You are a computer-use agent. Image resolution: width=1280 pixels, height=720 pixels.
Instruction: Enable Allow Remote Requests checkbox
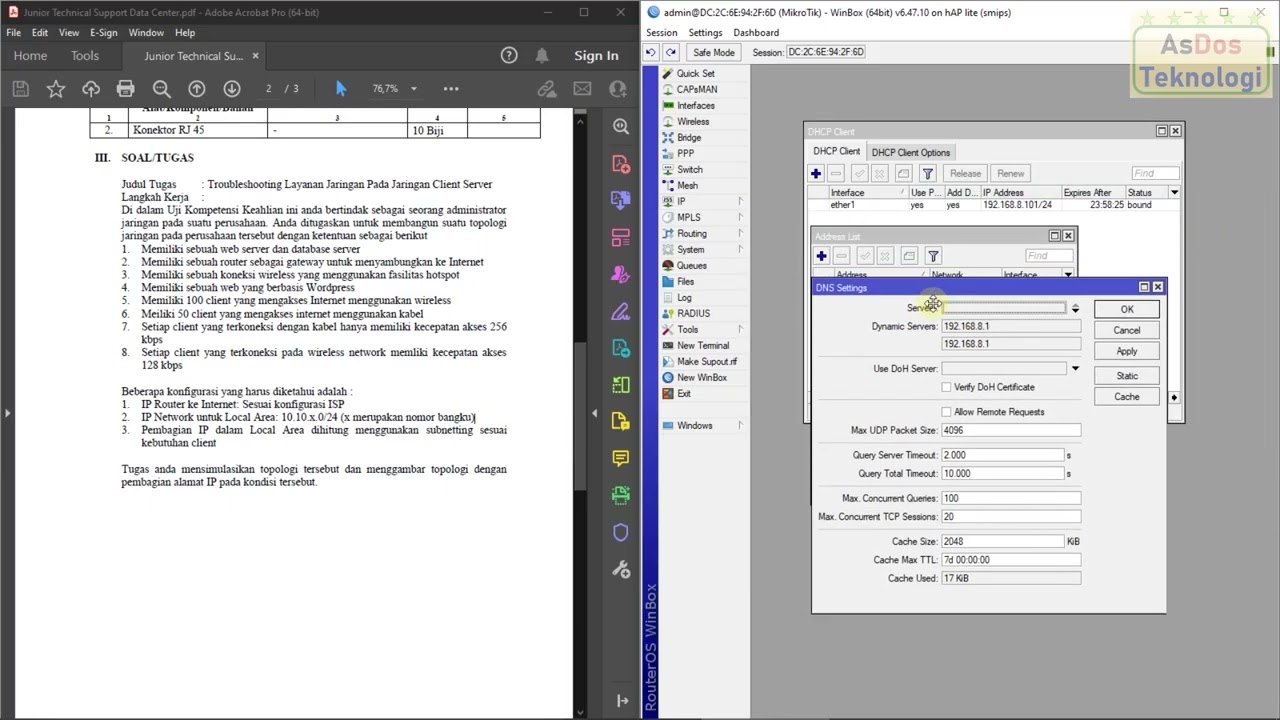tap(946, 412)
